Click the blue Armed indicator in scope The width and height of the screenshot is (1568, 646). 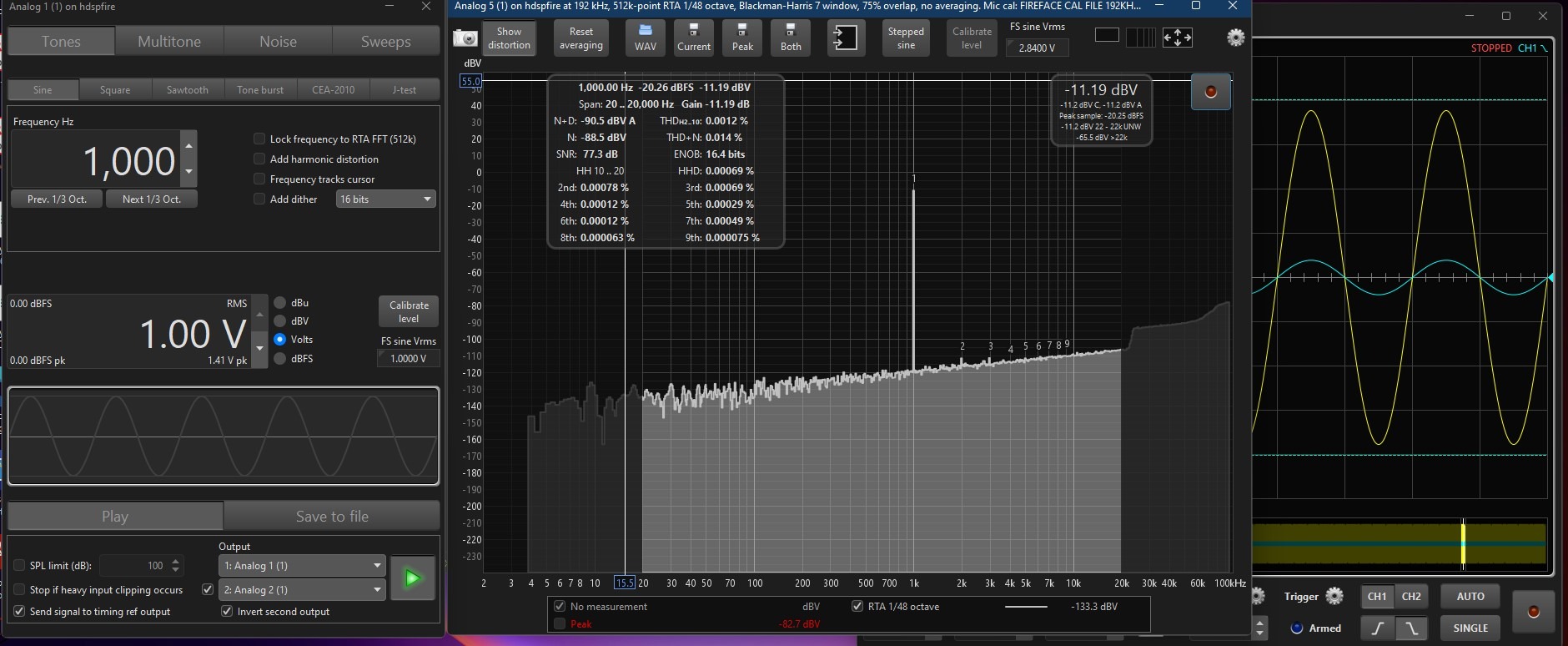pos(1297,628)
